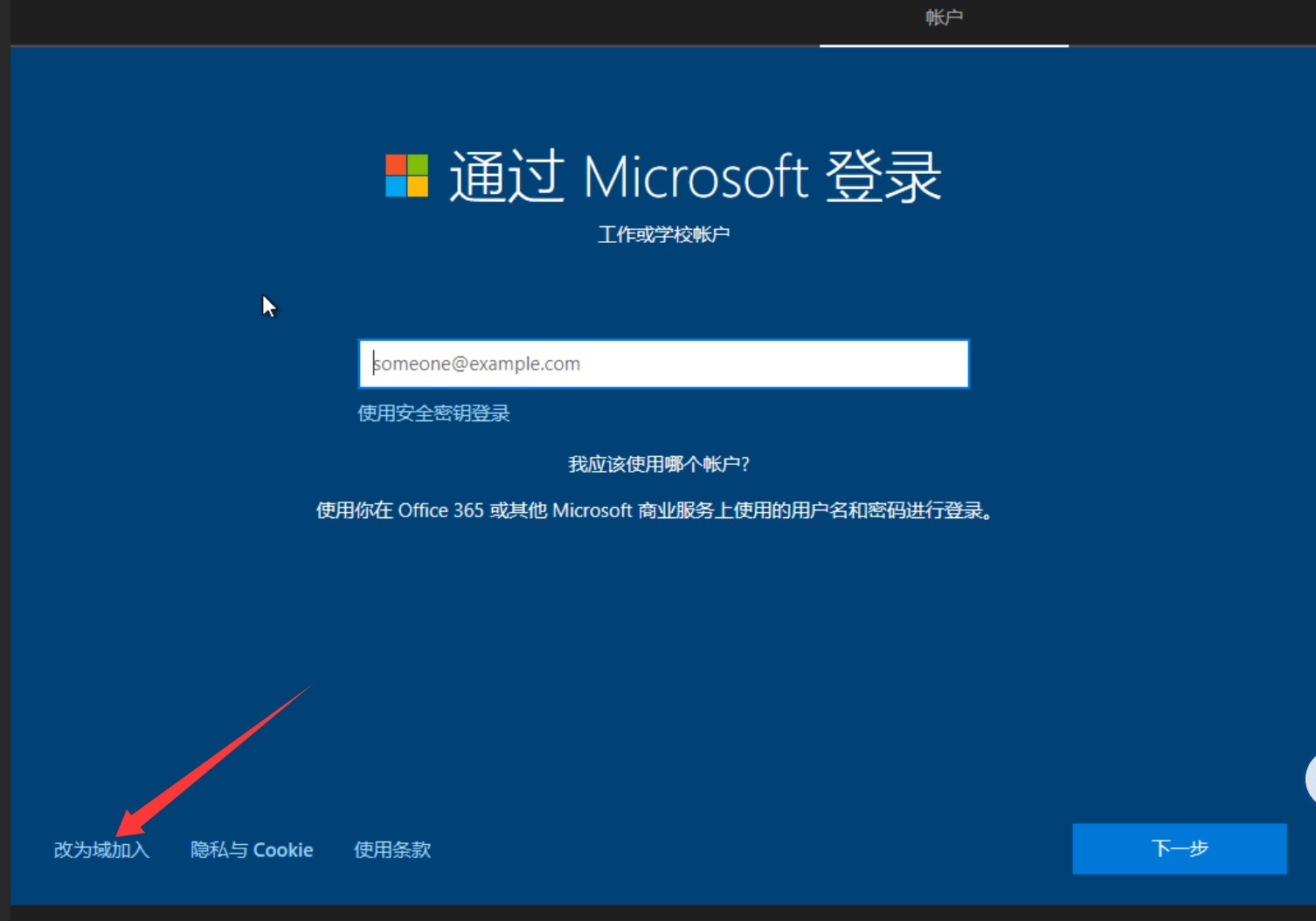Click the 下一步 button

[x=1180, y=848]
